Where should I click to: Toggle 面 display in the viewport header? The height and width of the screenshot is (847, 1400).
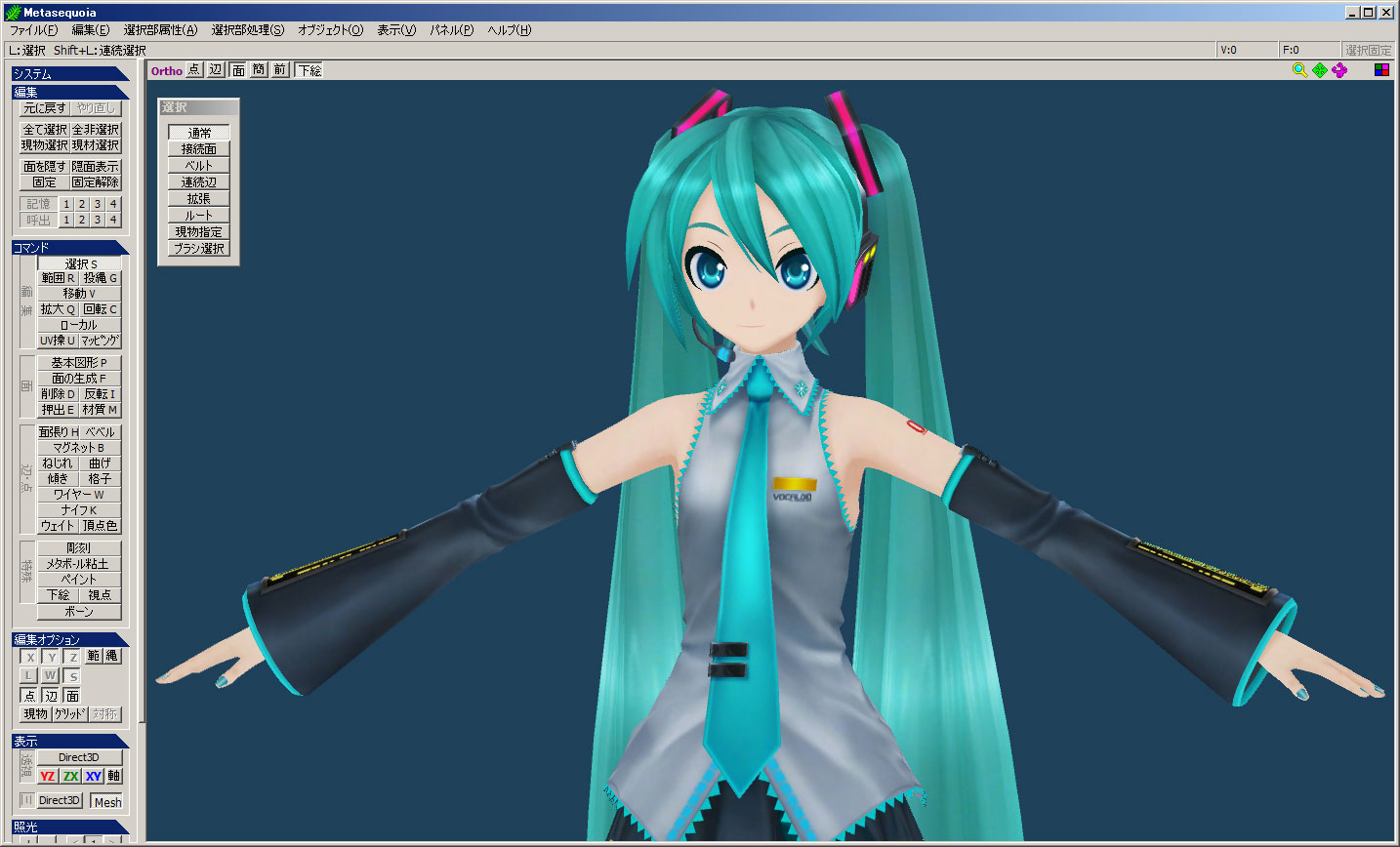(237, 70)
